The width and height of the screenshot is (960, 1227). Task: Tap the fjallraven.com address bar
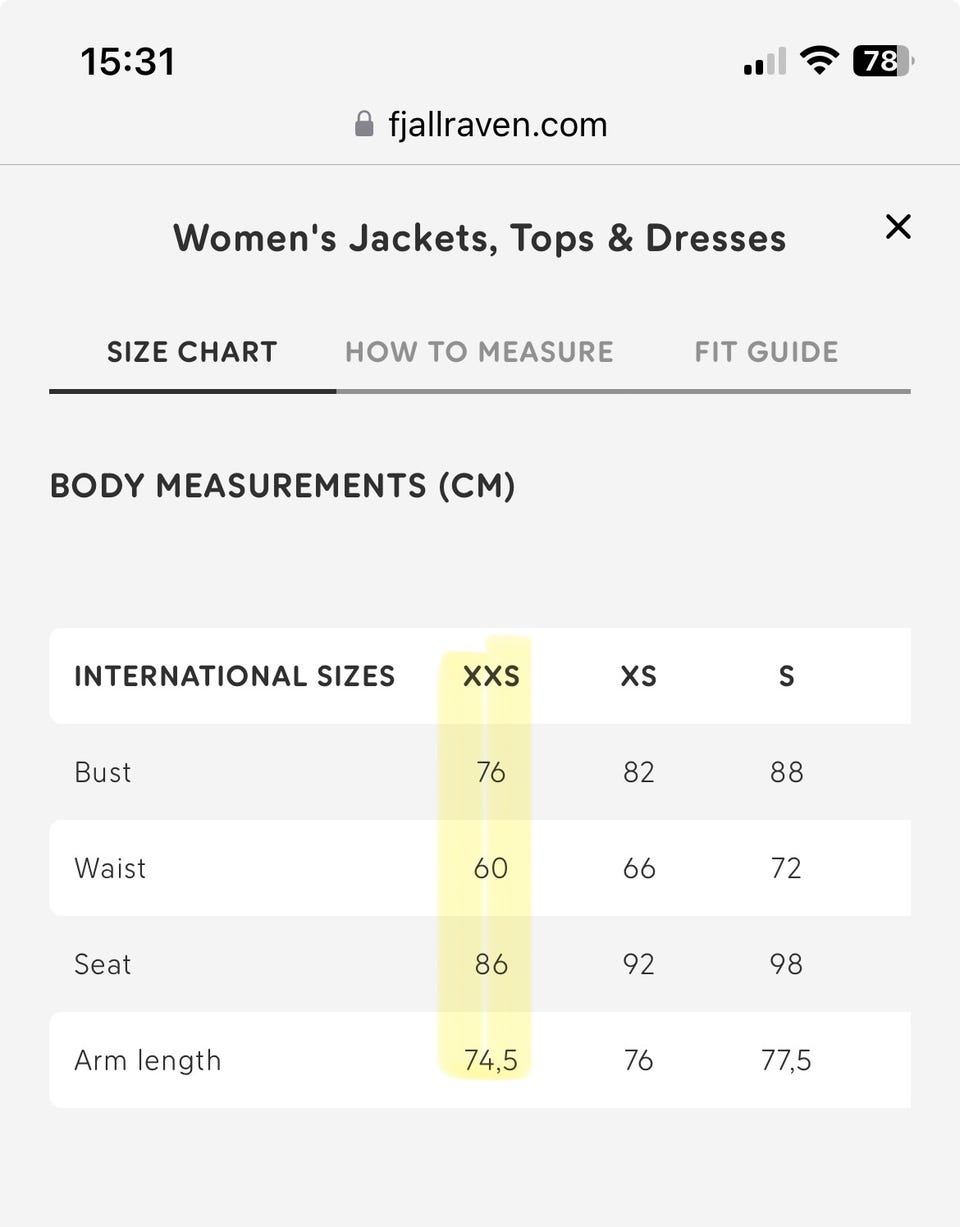pyautogui.click(x=497, y=124)
